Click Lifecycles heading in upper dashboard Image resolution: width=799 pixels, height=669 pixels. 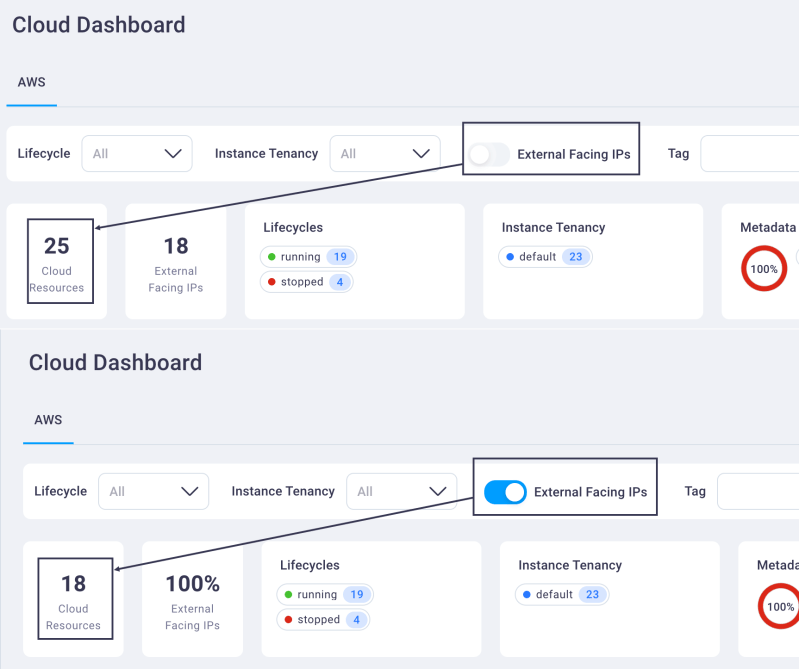click(x=293, y=227)
